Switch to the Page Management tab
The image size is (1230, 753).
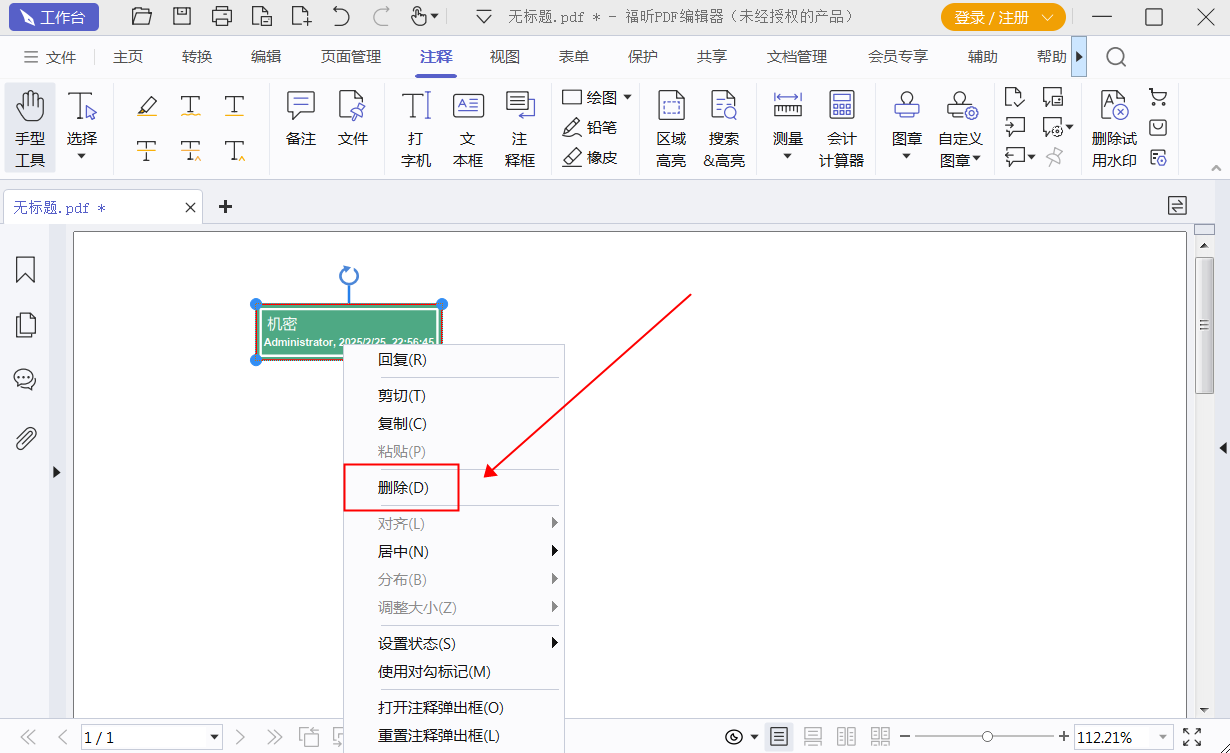pyautogui.click(x=351, y=57)
